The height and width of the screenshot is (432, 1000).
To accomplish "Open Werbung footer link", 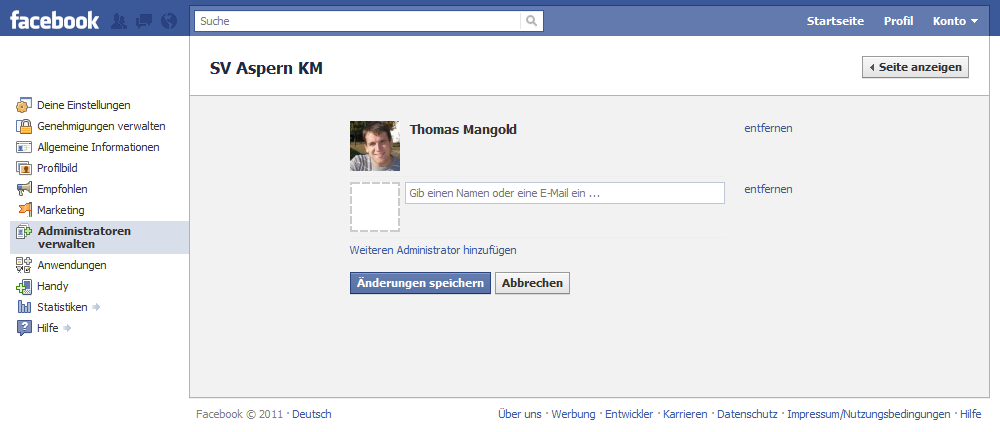I will click(573, 414).
